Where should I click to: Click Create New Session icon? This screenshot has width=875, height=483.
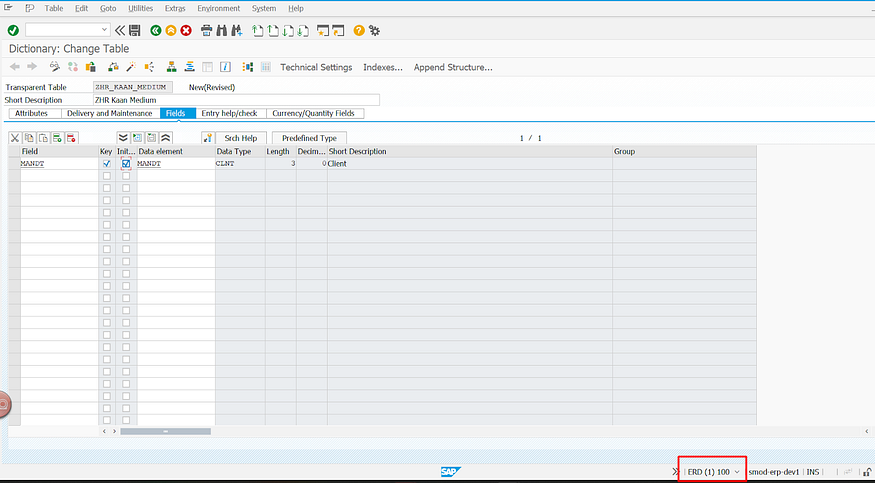(323, 30)
